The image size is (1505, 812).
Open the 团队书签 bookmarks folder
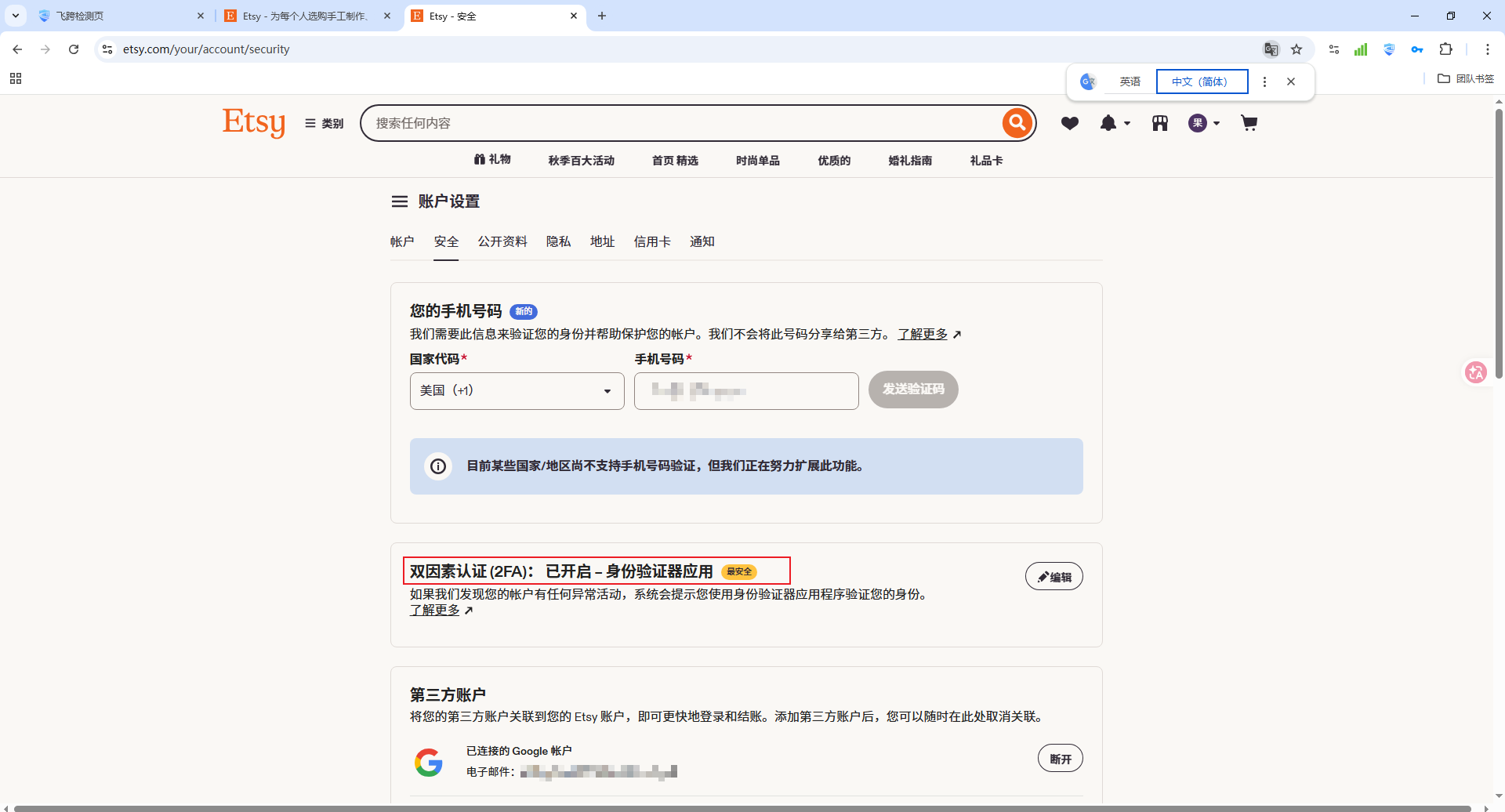coord(1466,78)
